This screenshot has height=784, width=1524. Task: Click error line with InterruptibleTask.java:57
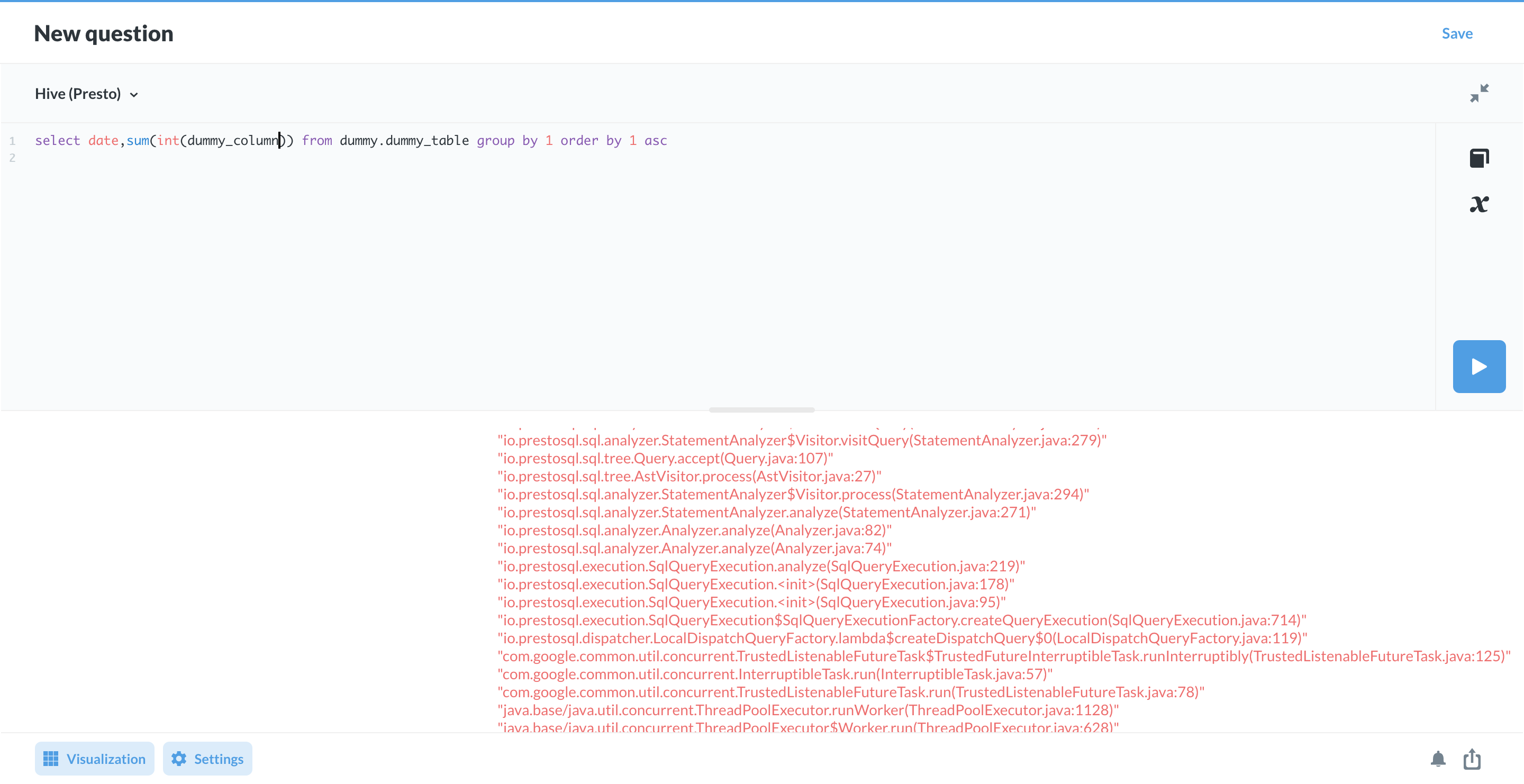click(x=775, y=674)
